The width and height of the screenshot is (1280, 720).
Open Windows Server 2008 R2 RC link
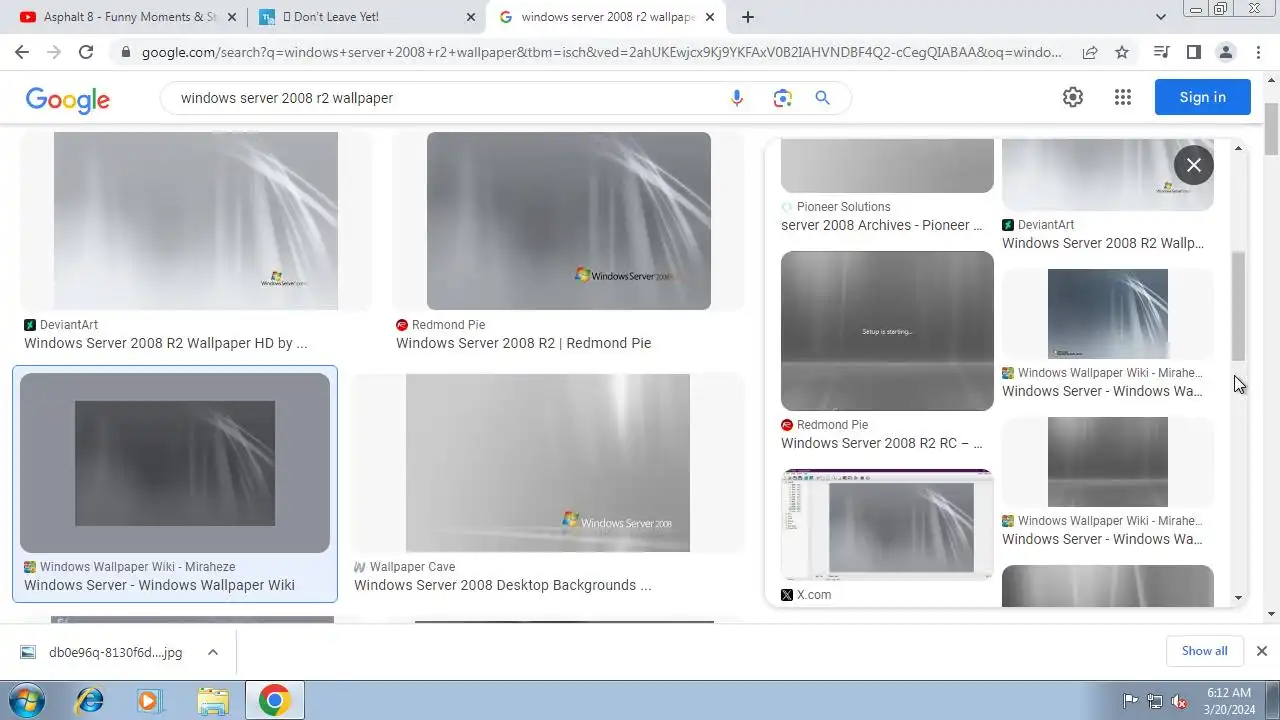[881, 443]
